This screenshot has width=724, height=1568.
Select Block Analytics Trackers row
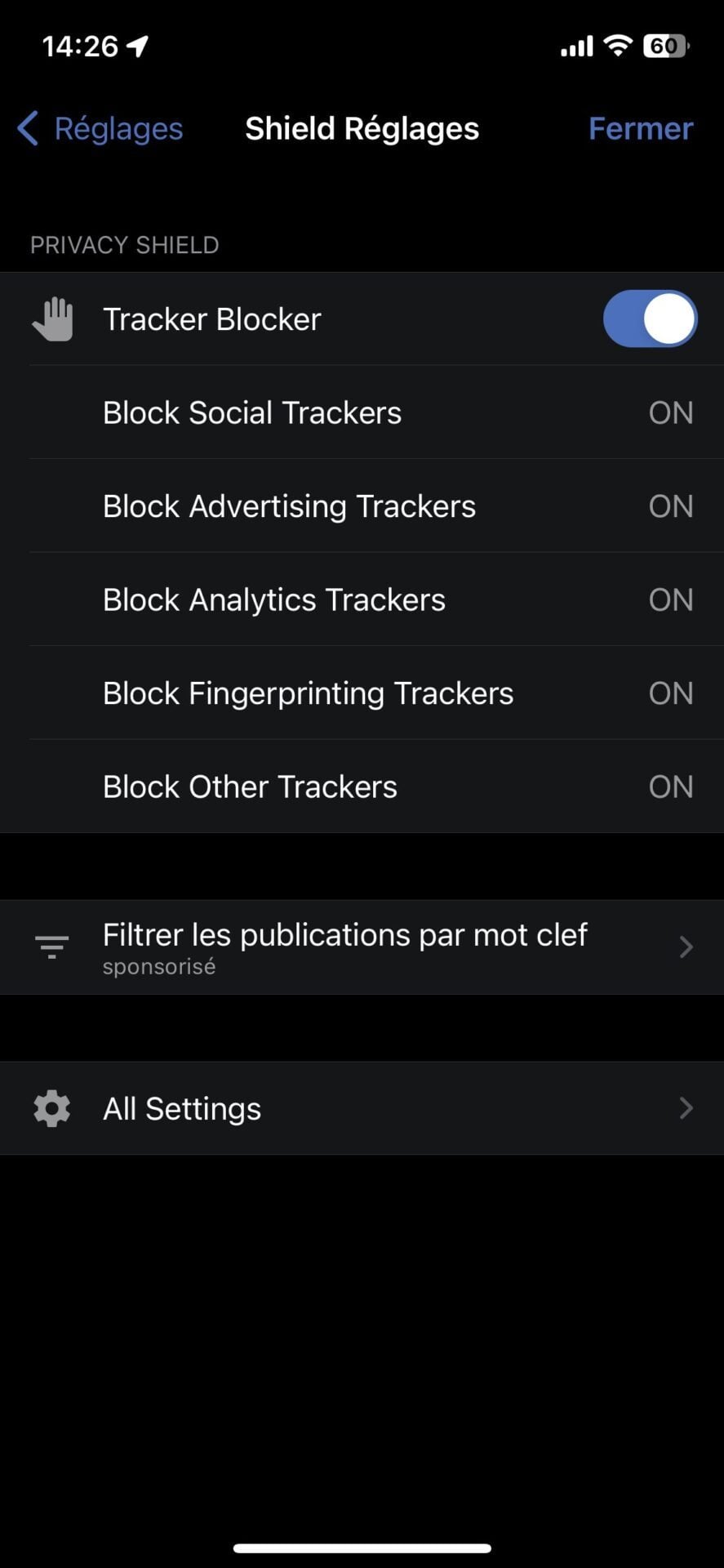click(x=274, y=599)
